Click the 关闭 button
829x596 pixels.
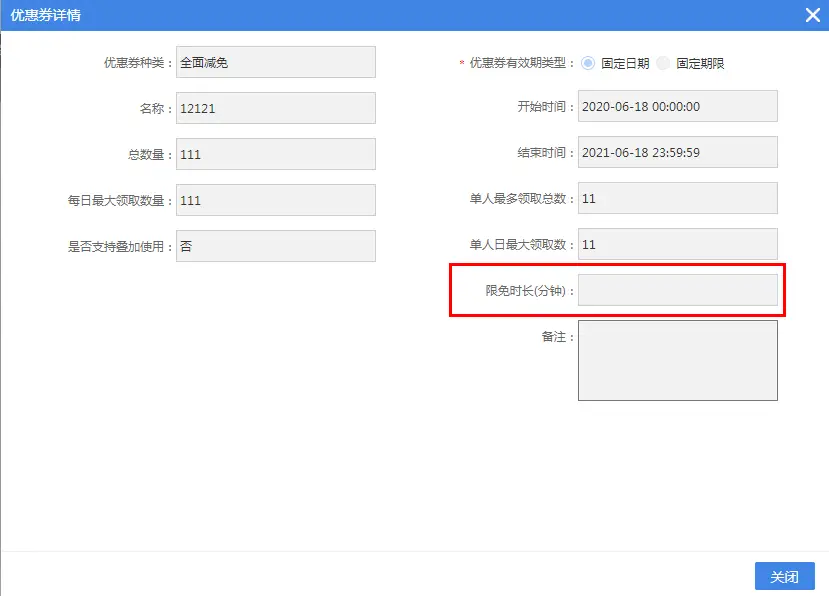tap(784, 577)
